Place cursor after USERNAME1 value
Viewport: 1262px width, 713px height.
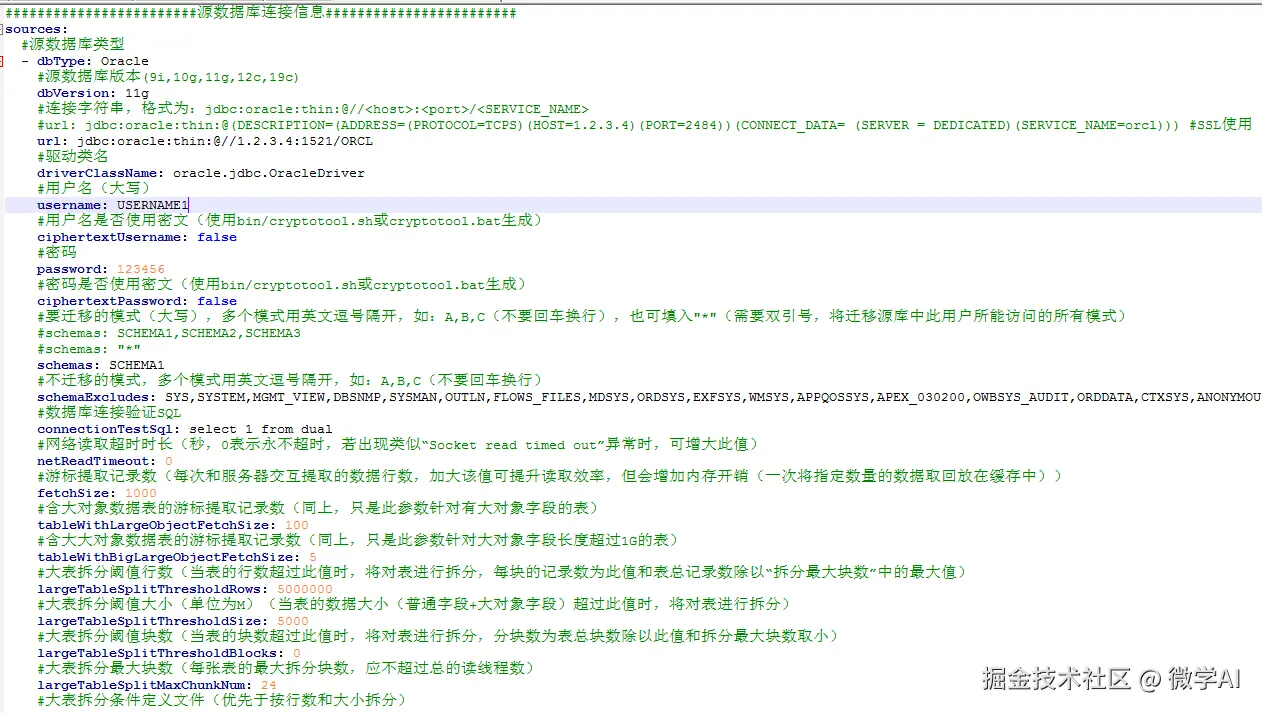tap(188, 205)
